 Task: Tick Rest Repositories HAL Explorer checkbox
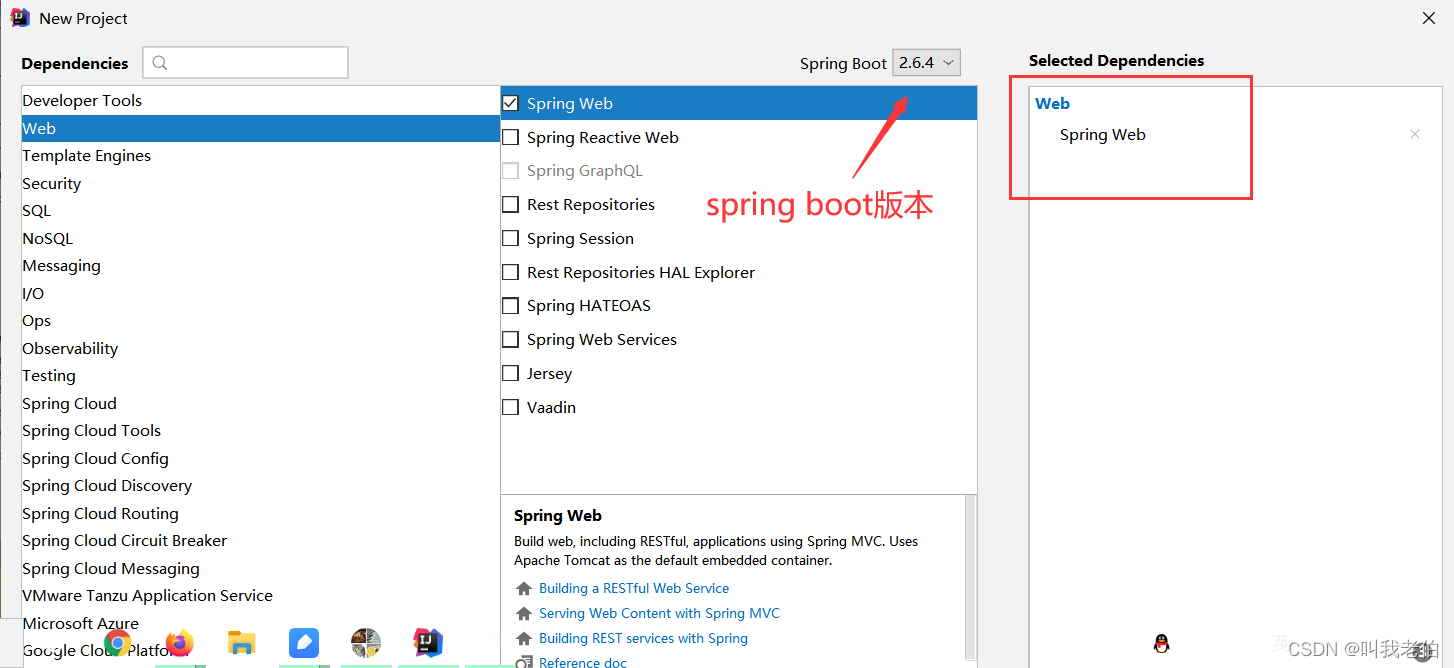(510, 272)
